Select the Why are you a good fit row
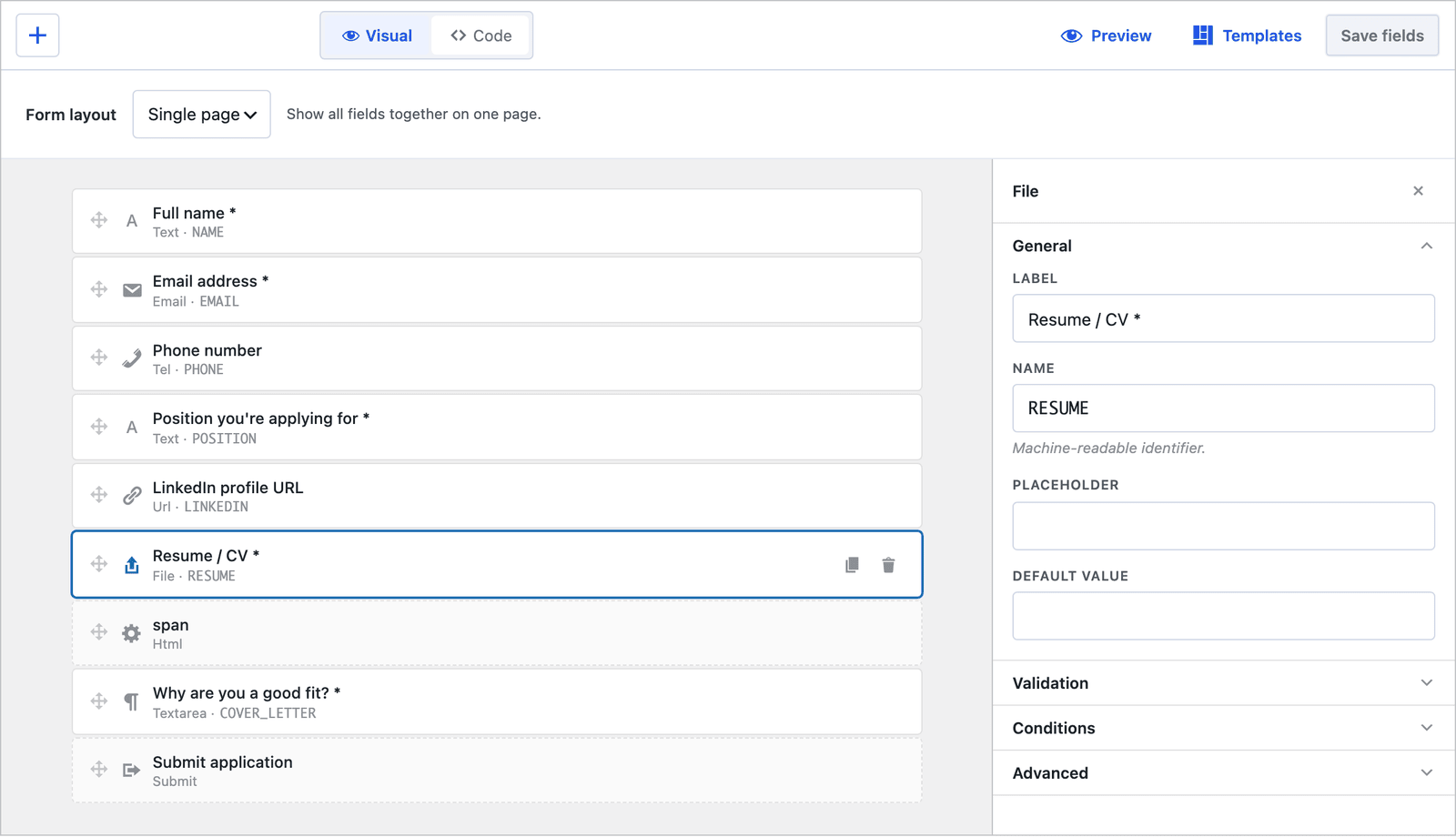This screenshot has width=1456, height=837. tap(497, 702)
